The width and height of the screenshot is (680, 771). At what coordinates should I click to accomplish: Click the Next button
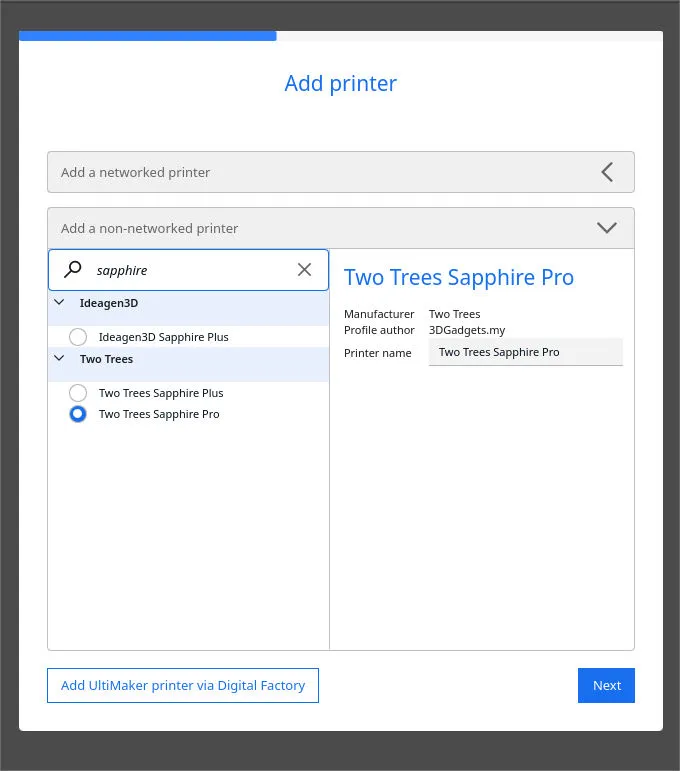(606, 685)
